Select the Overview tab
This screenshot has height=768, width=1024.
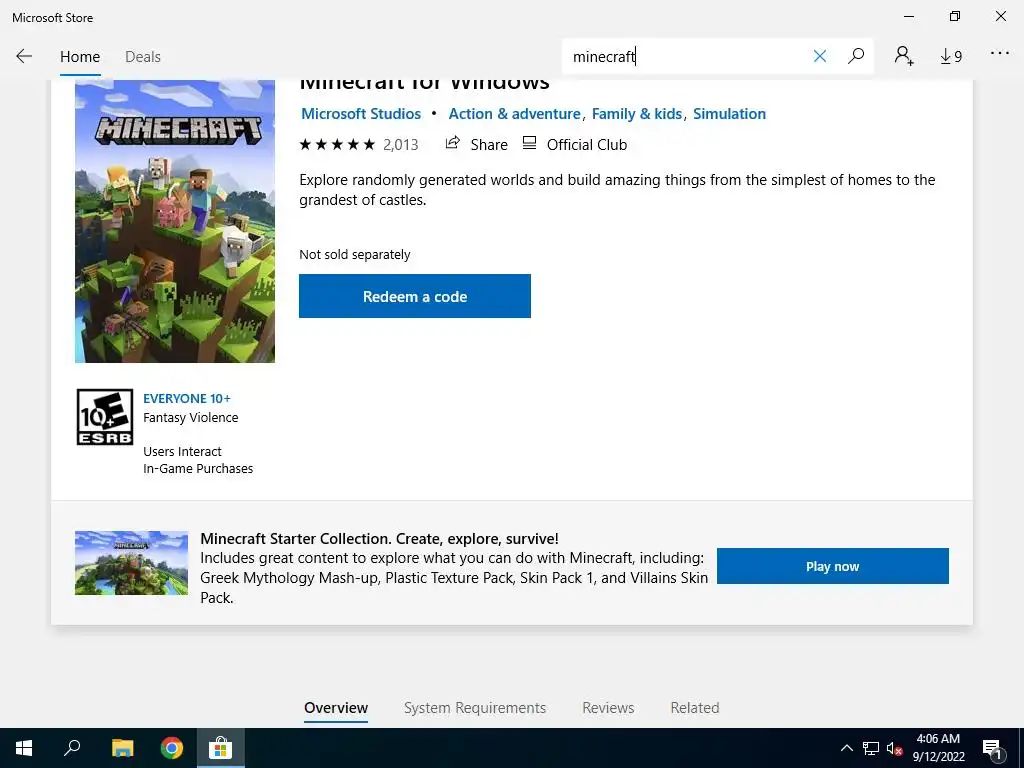336,708
